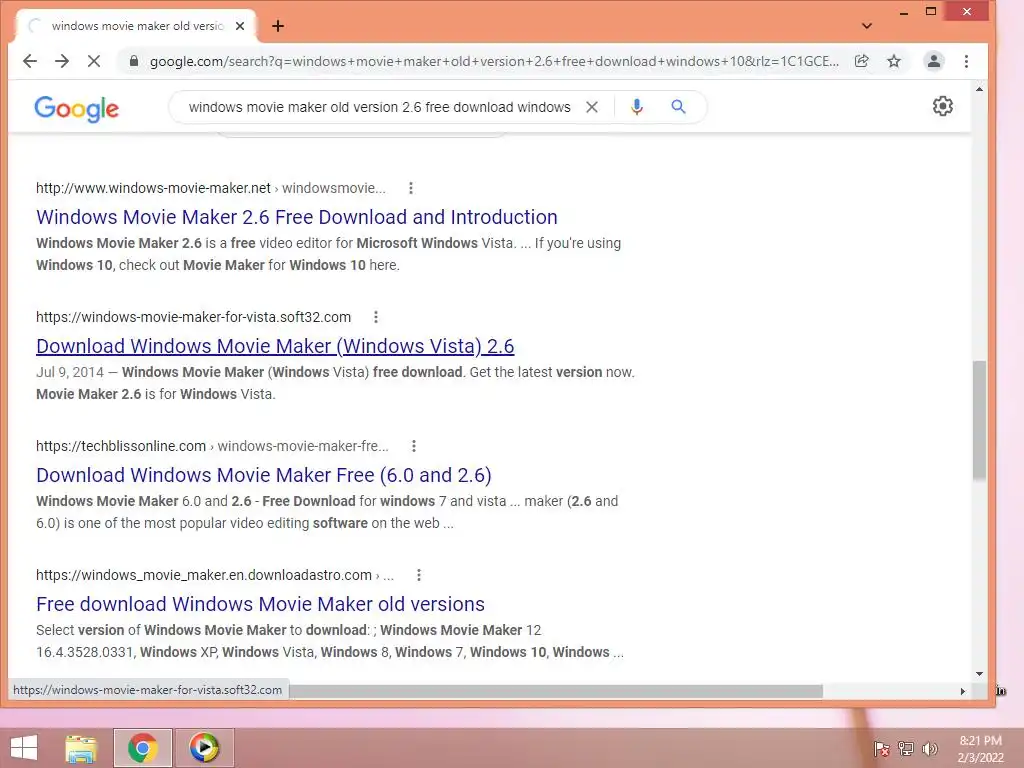Viewport: 1024px width, 768px height.
Task: Clear the Google search box text
Action: (x=592, y=107)
